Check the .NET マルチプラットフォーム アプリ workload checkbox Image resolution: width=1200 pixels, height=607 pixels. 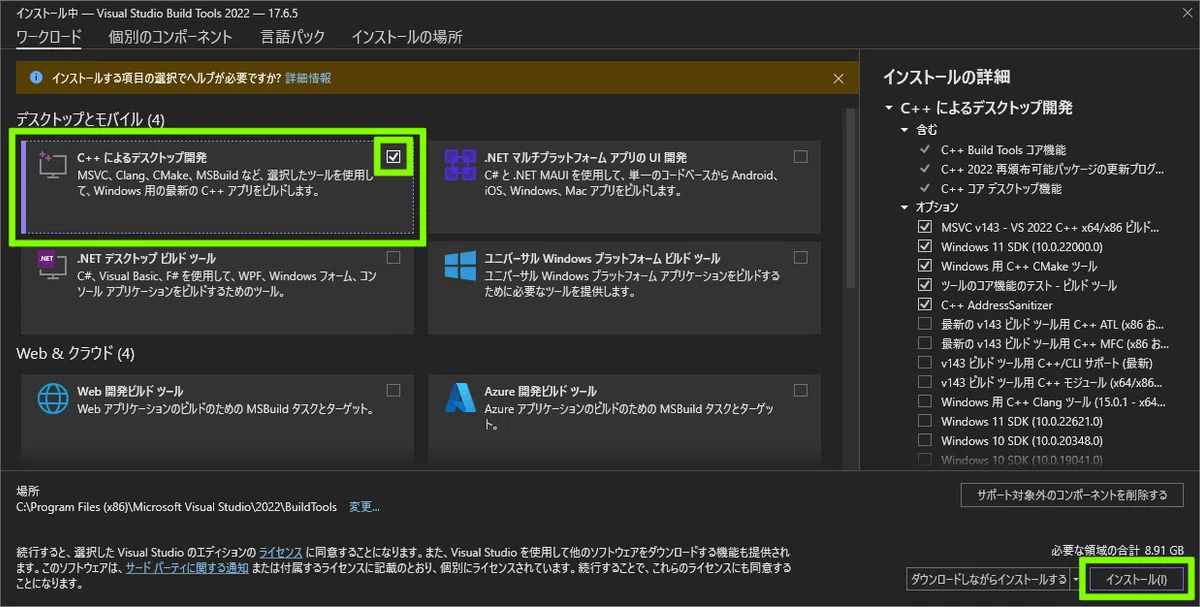(801, 156)
